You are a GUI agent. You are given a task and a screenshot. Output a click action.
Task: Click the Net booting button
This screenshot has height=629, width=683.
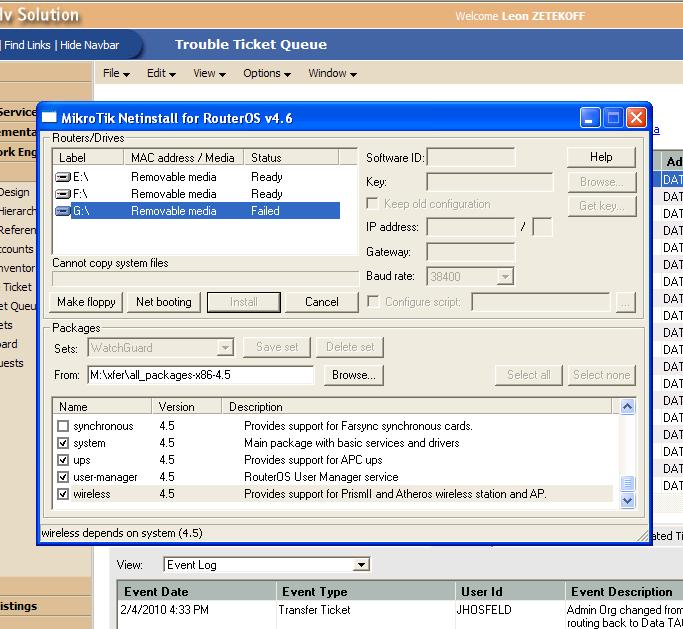164,302
